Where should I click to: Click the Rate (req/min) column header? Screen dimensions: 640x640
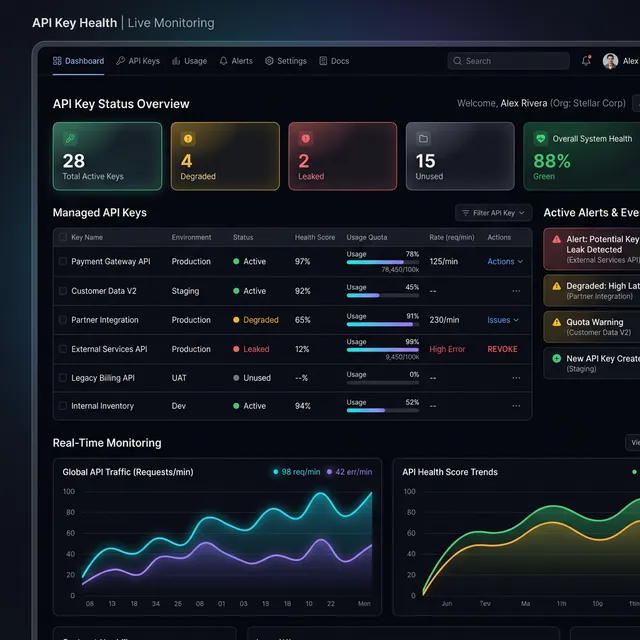[x=452, y=237]
